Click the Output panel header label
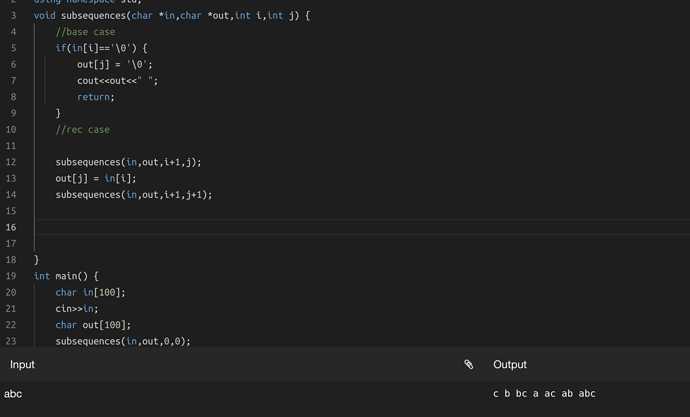Screen dimensions: 690x417 pos(510,365)
